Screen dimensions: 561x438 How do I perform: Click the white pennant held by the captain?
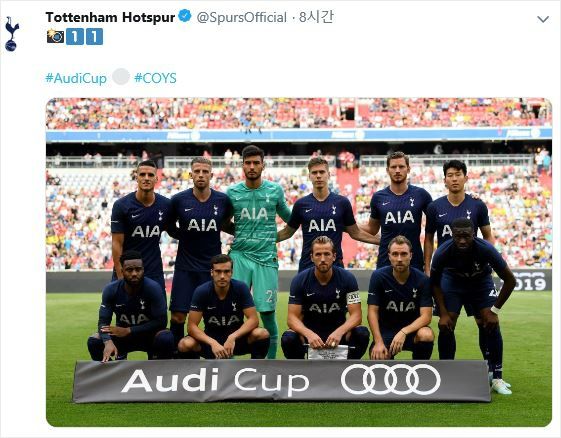click(328, 352)
